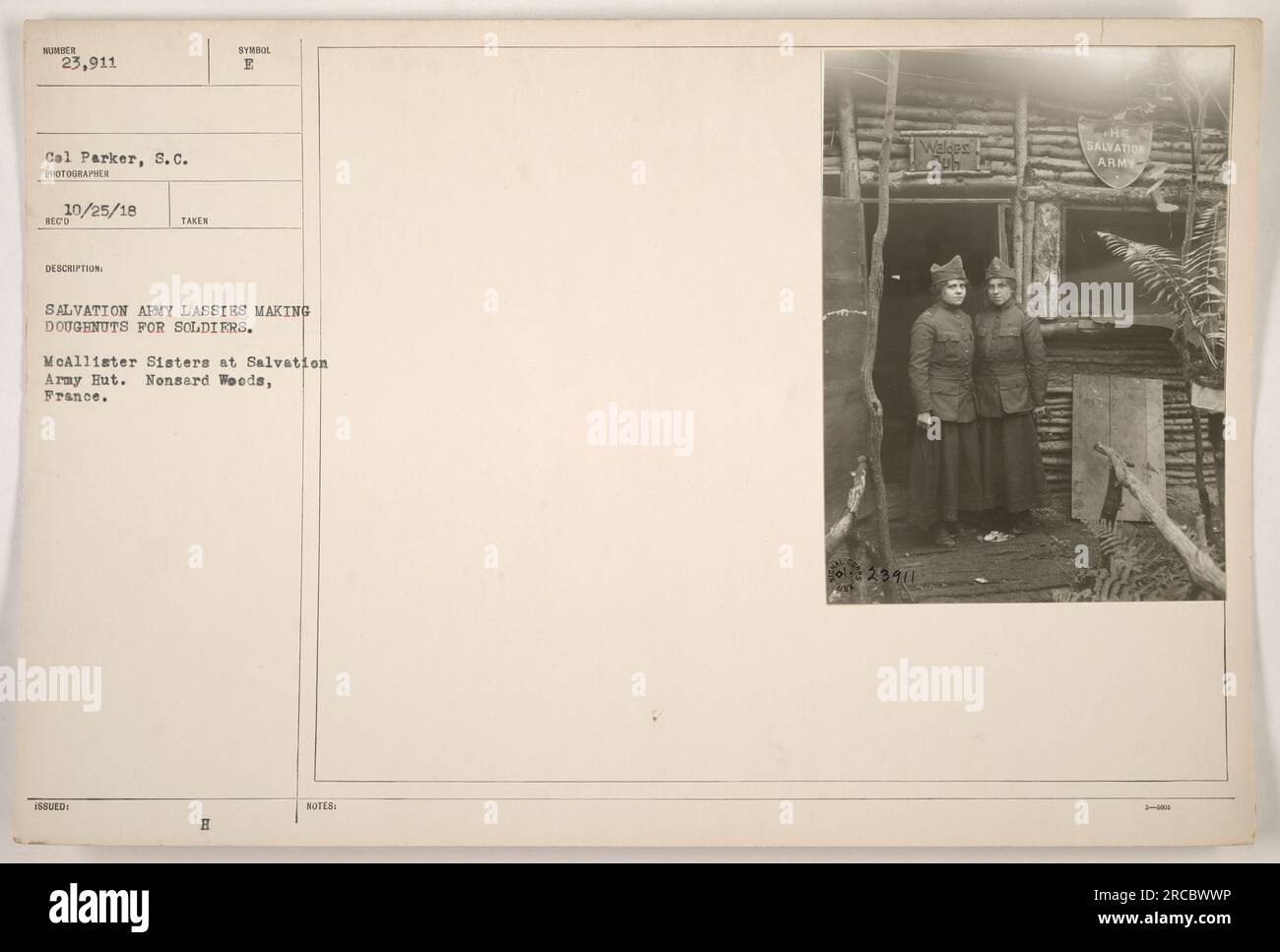Select the "TAKEN" field label
The height and width of the screenshot is (952, 1280).
pyautogui.click(x=194, y=222)
